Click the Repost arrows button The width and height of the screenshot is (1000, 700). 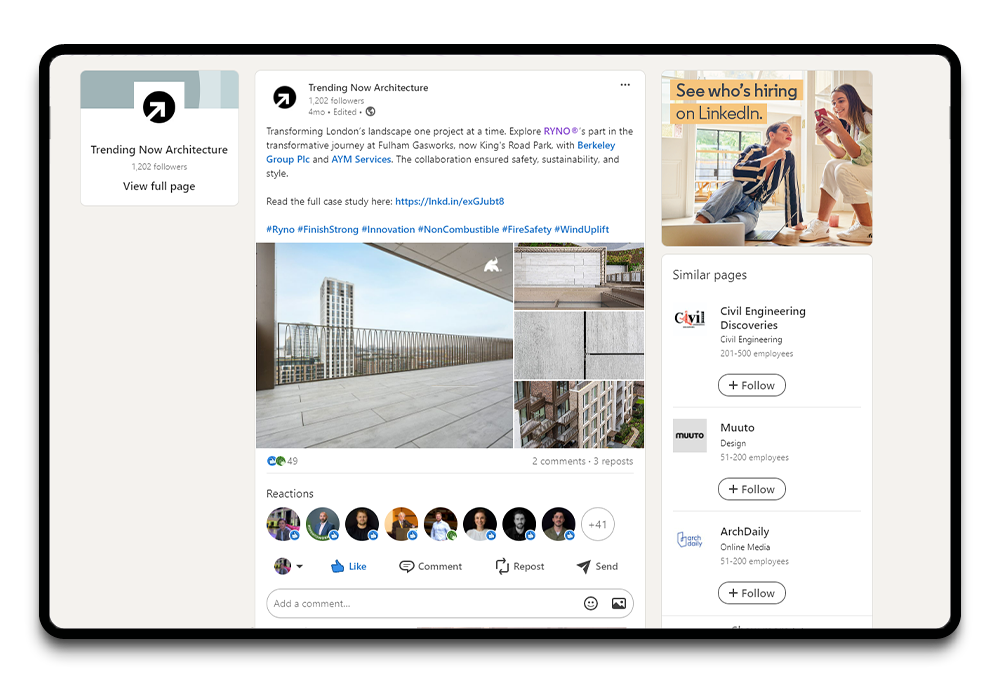(x=520, y=566)
